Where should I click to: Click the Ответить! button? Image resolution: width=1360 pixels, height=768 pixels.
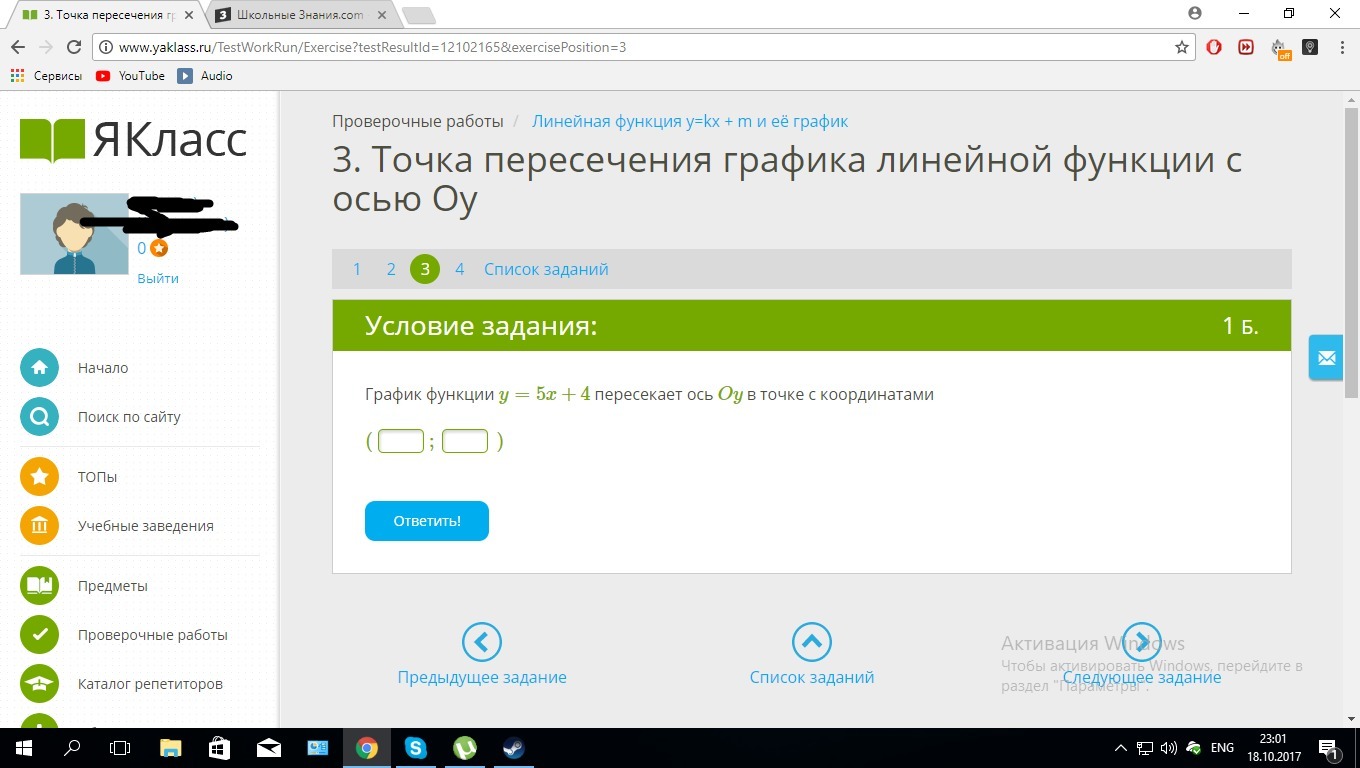click(427, 521)
